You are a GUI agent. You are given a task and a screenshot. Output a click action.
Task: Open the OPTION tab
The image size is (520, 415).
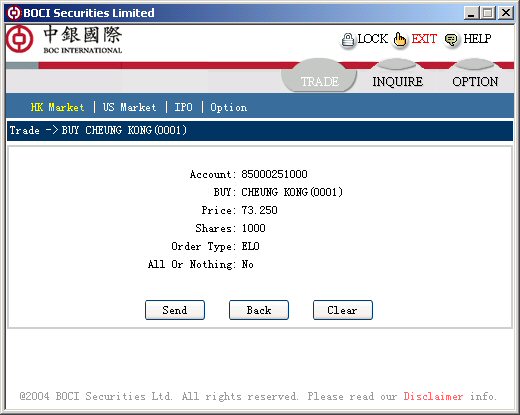click(x=475, y=81)
